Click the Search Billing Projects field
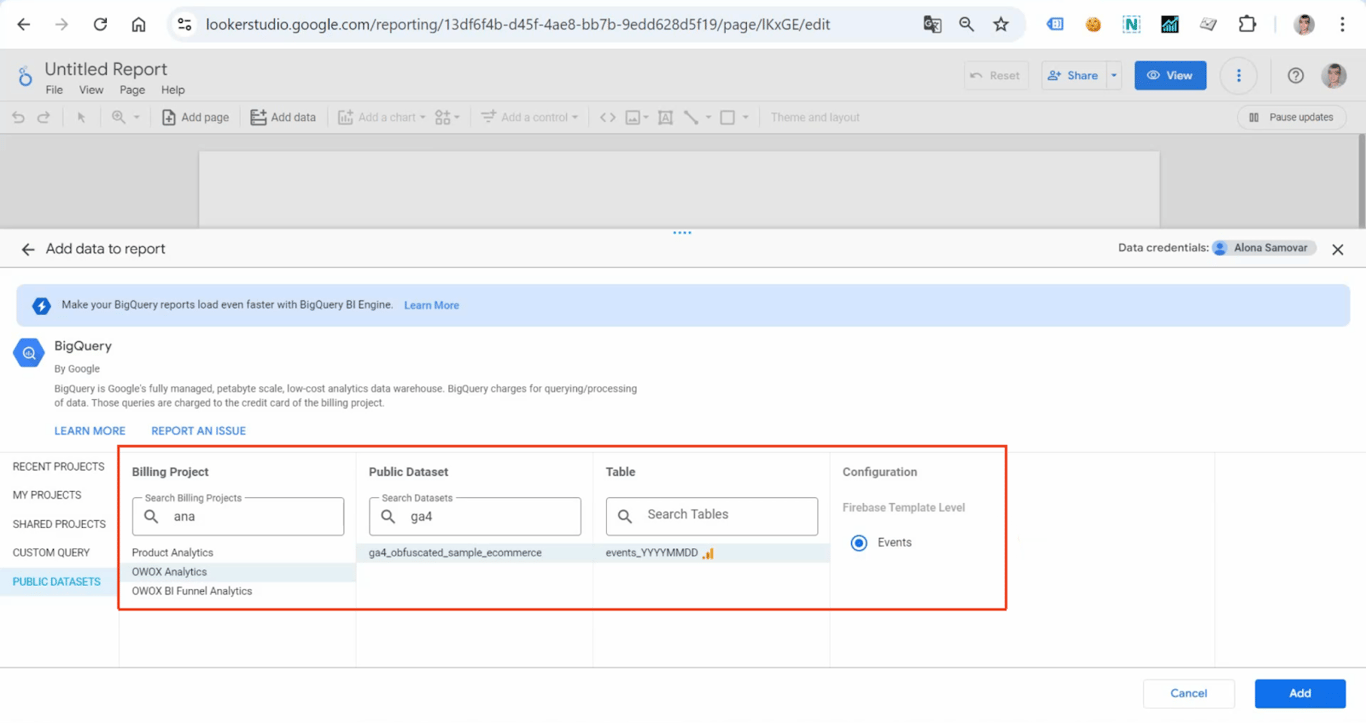This screenshot has width=1366, height=723. click(x=238, y=516)
